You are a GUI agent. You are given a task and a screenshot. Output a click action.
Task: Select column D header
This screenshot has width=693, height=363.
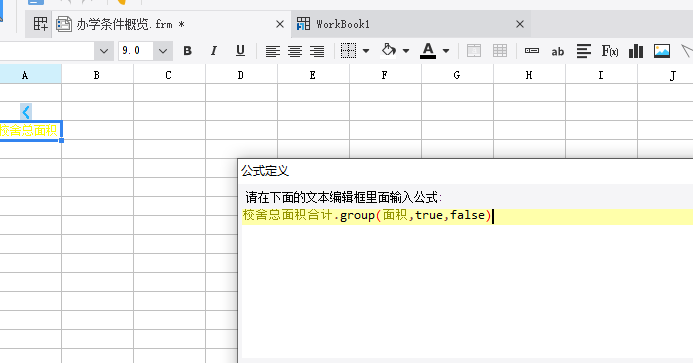click(241, 75)
